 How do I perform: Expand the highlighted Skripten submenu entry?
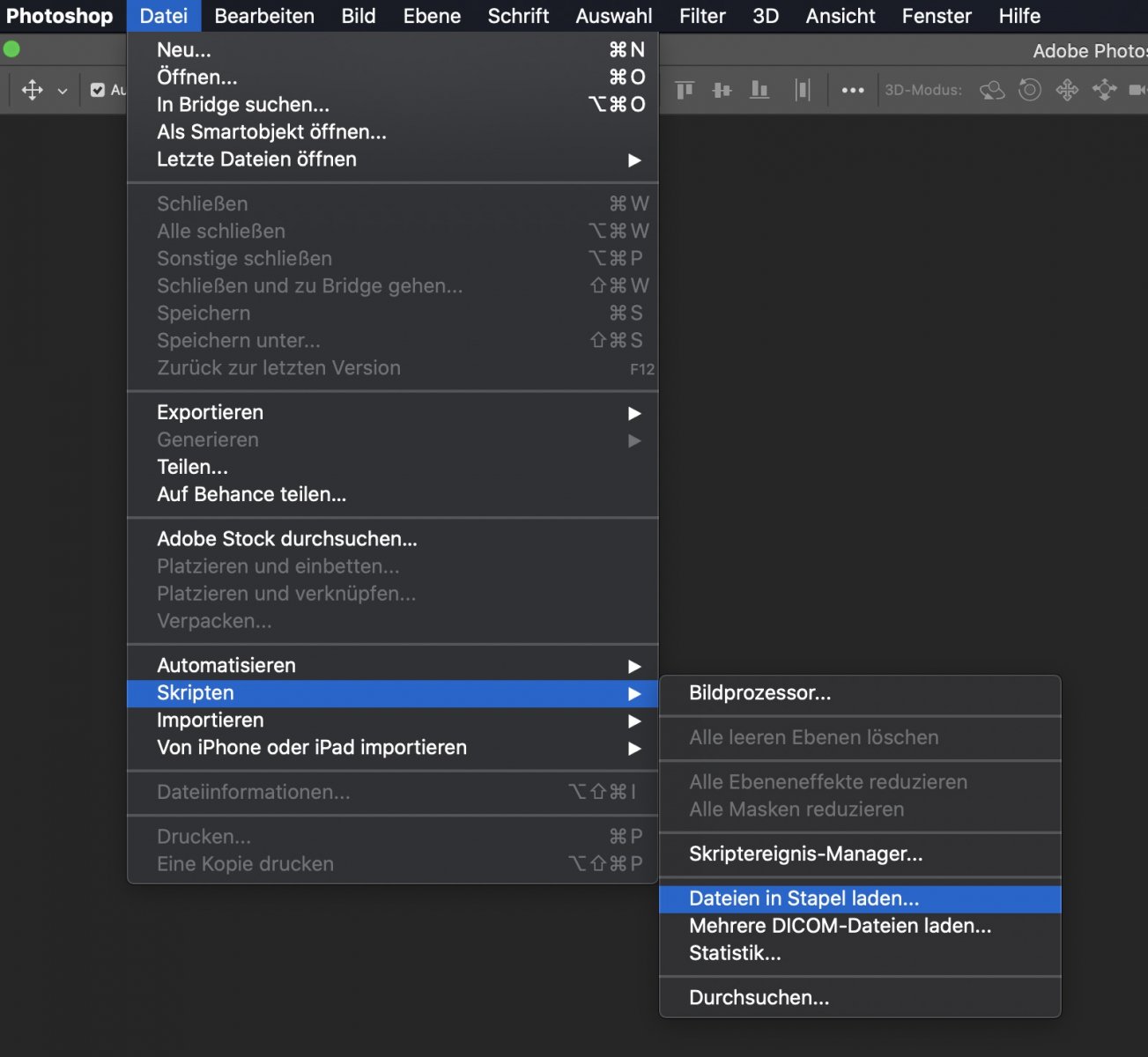(x=393, y=693)
